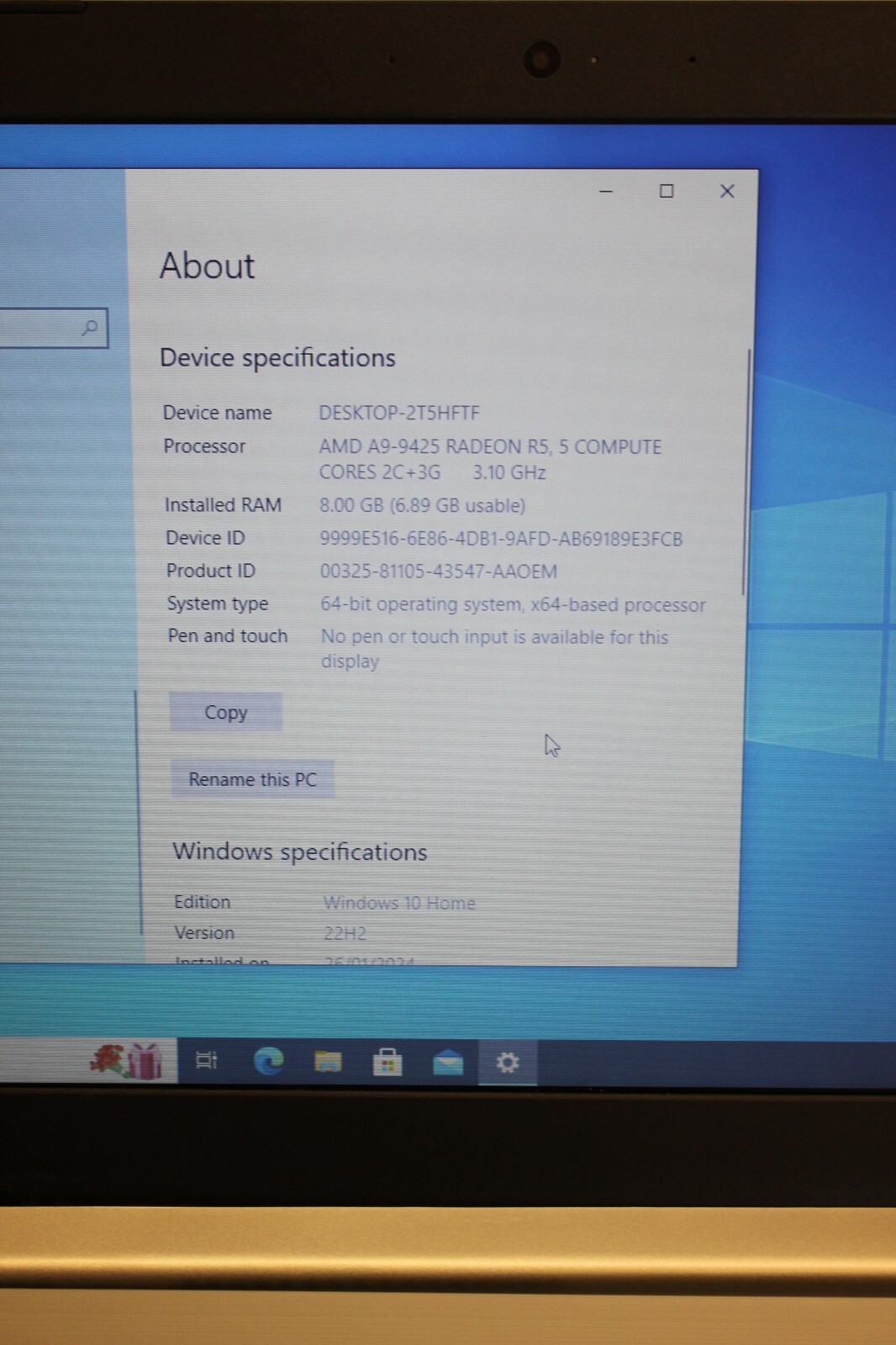Image resolution: width=896 pixels, height=1345 pixels.
Task: Click the Device specifications heading
Action: [x=277, y=357]
